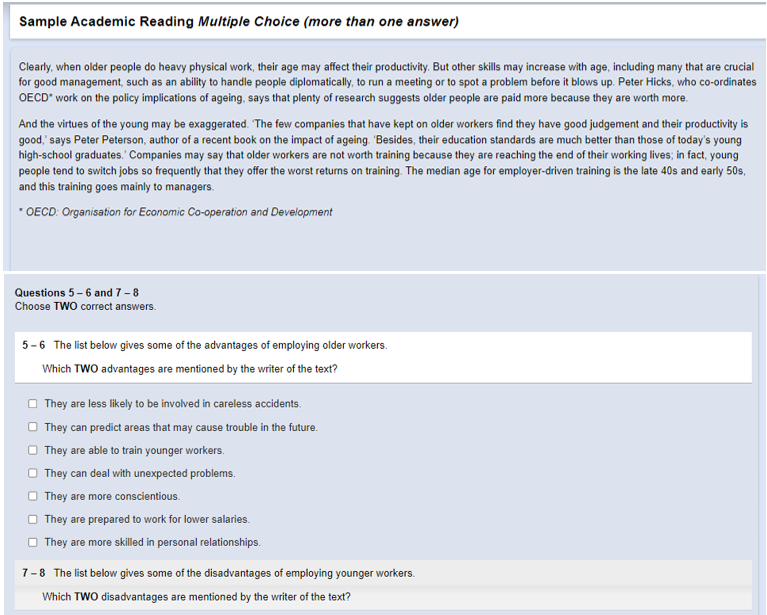This screenshot has height=615, width=767.
Task: Tick 'They can predict areas that may cause trouble'
Action: tap(32, 427)
